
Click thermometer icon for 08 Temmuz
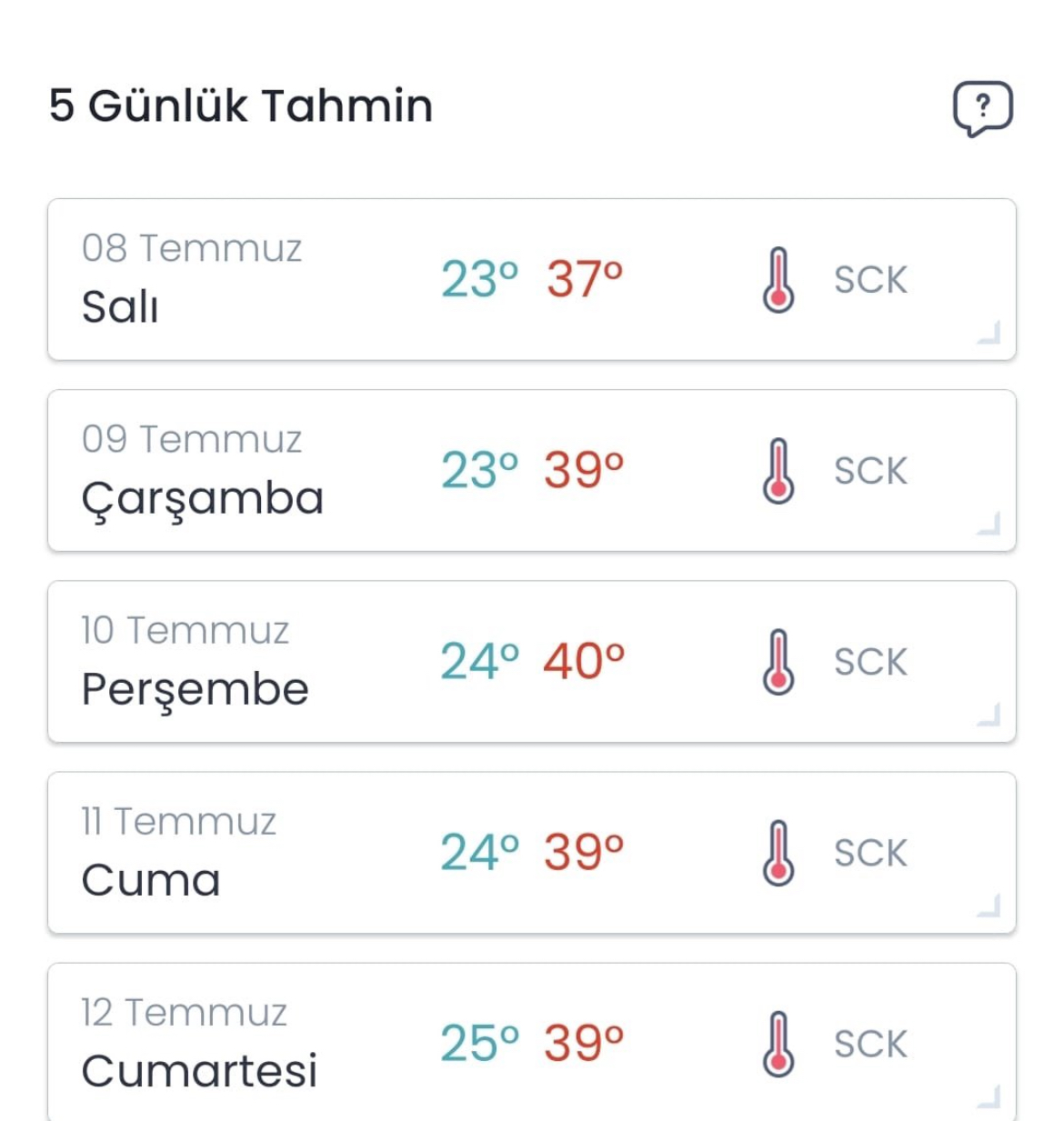pos(778,280)
